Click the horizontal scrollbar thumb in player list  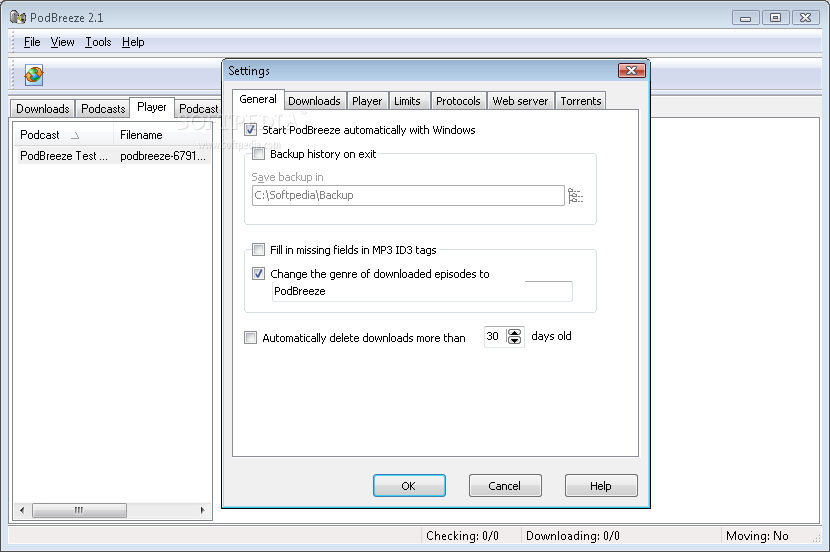coord(79,510)
